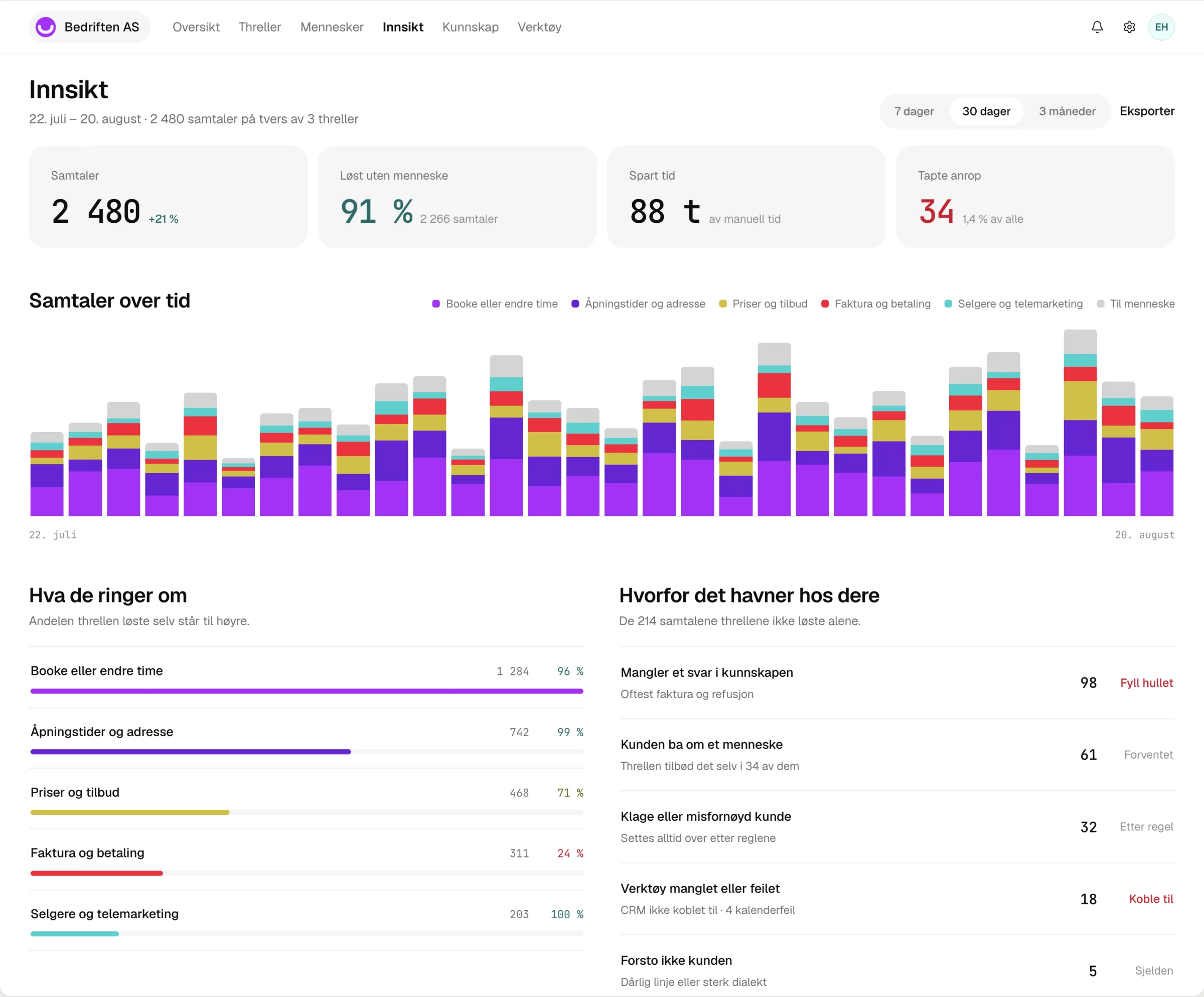1204x997 pixels.
Task: Click the first bar above 22. juli
Action: point(47,474)
